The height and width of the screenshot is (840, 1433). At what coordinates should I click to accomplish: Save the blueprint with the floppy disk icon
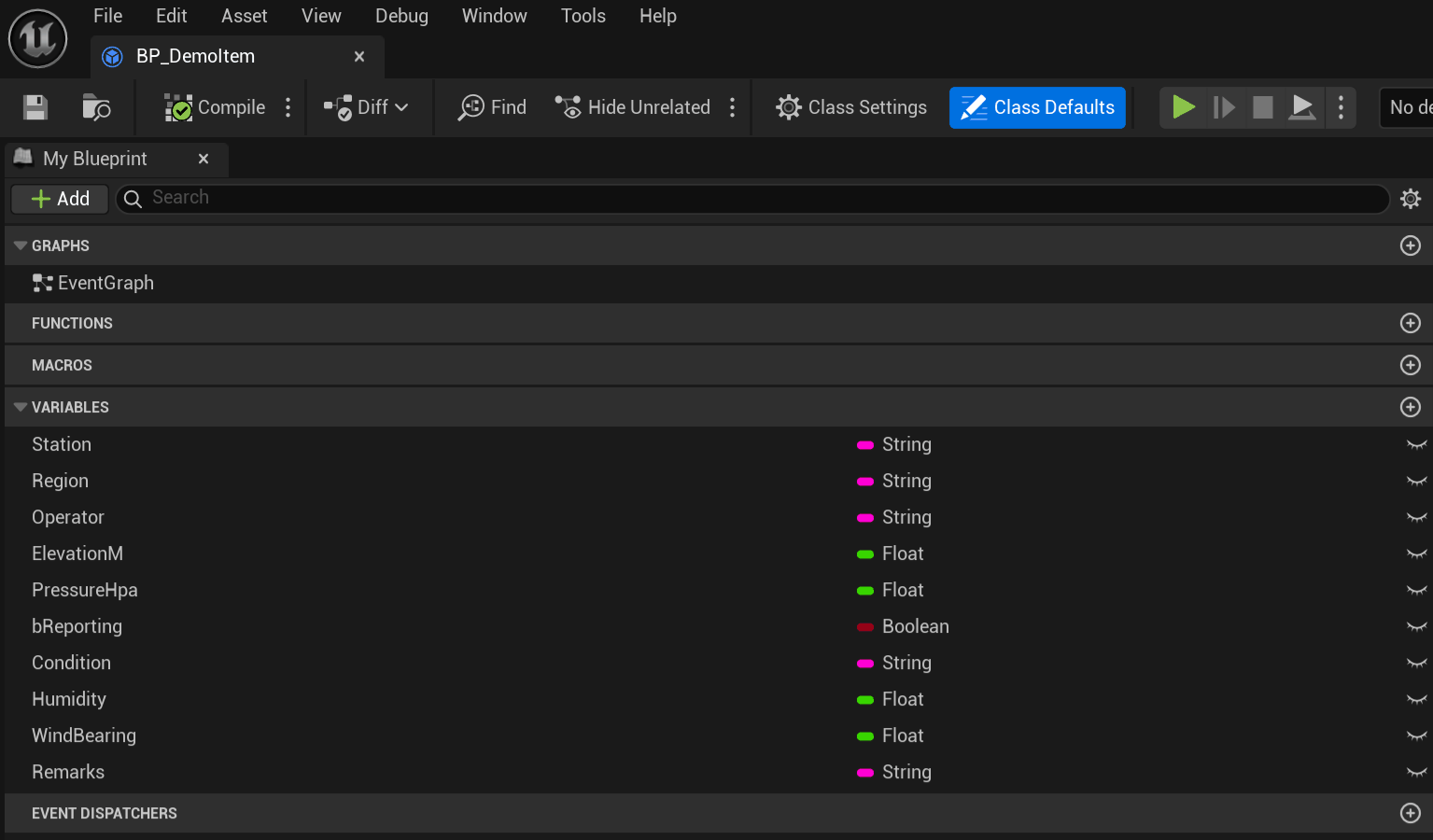pyautogui.click(x=35, y=107)
